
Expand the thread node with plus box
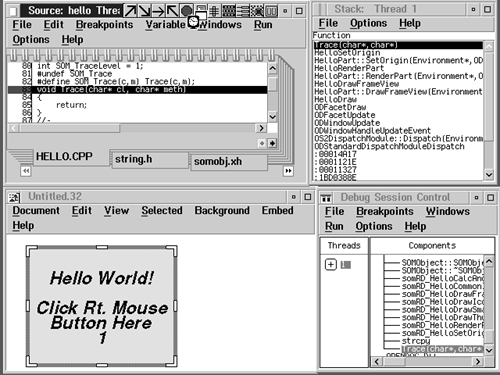coord(331,265)
